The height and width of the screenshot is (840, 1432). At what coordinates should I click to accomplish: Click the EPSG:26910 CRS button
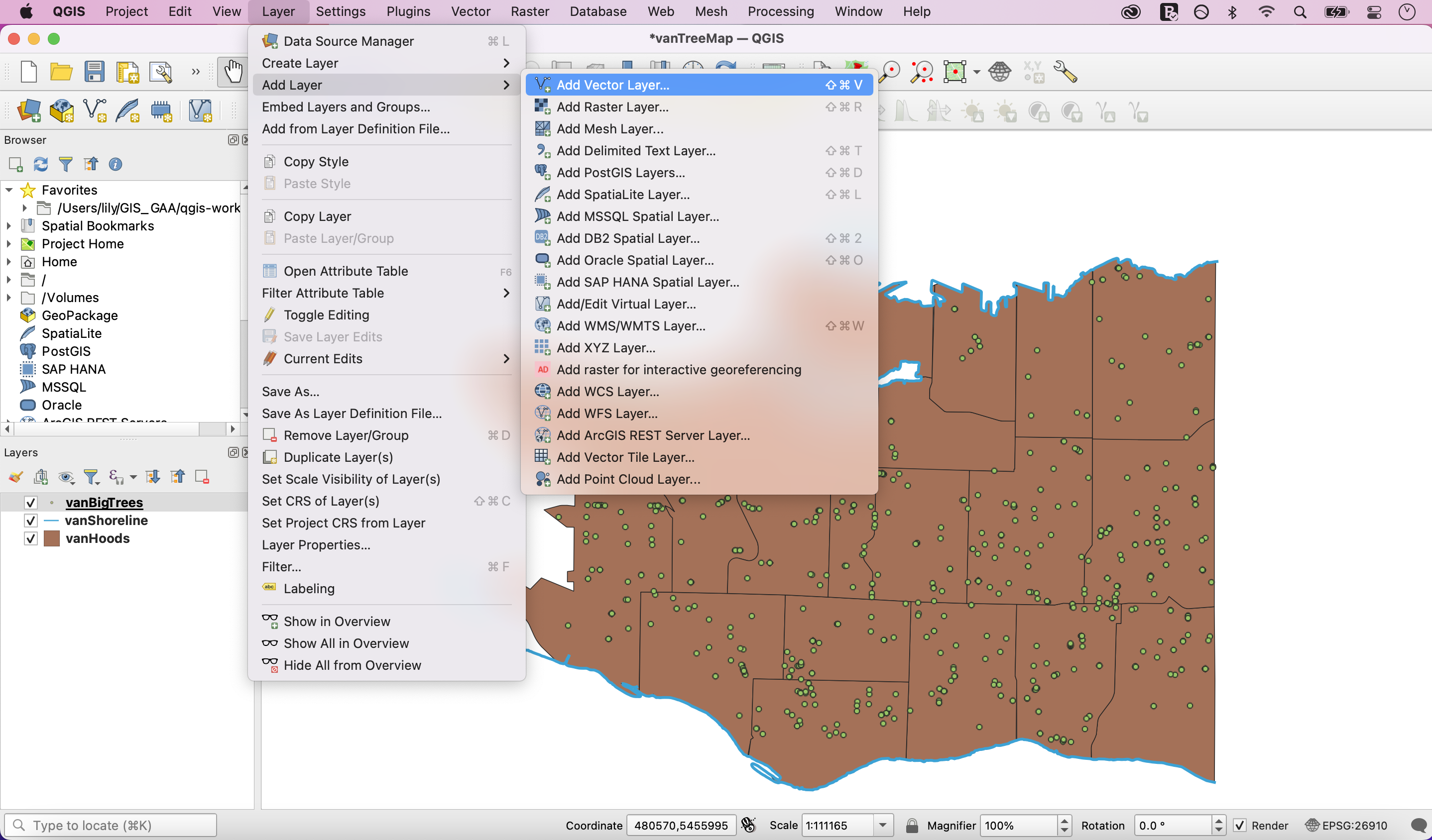click(x=1346, y=825)
